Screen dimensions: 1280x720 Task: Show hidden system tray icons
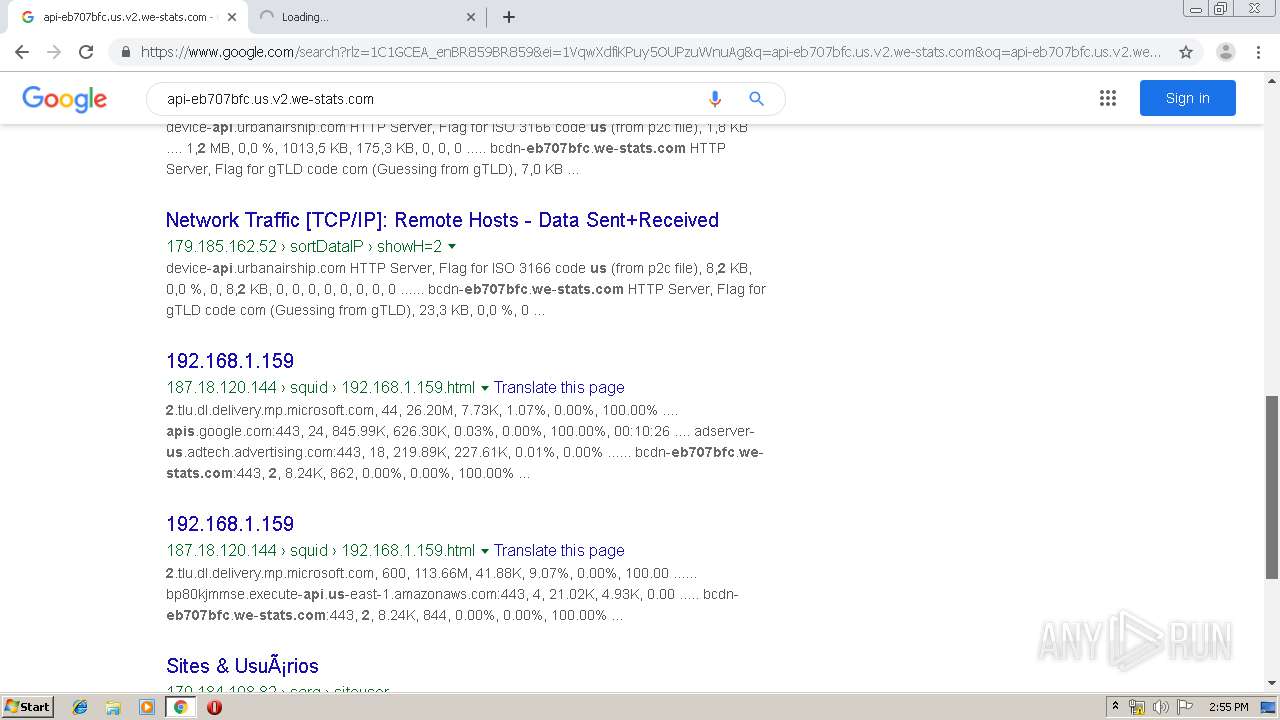1115,707
